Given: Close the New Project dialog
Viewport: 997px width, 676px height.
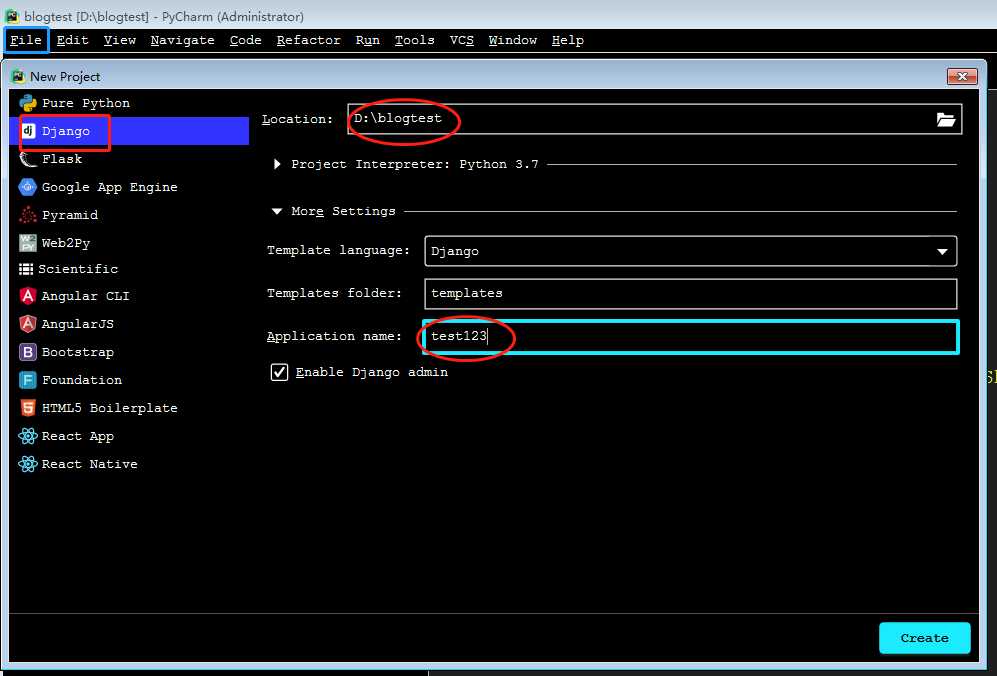Looking at the screenshot, I should [x=962, y=76].
